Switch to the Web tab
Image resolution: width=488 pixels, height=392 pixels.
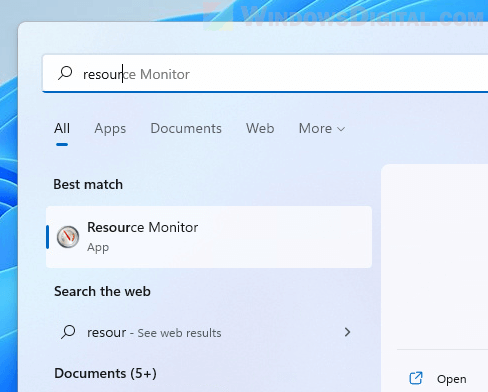[x=260, y=128]
